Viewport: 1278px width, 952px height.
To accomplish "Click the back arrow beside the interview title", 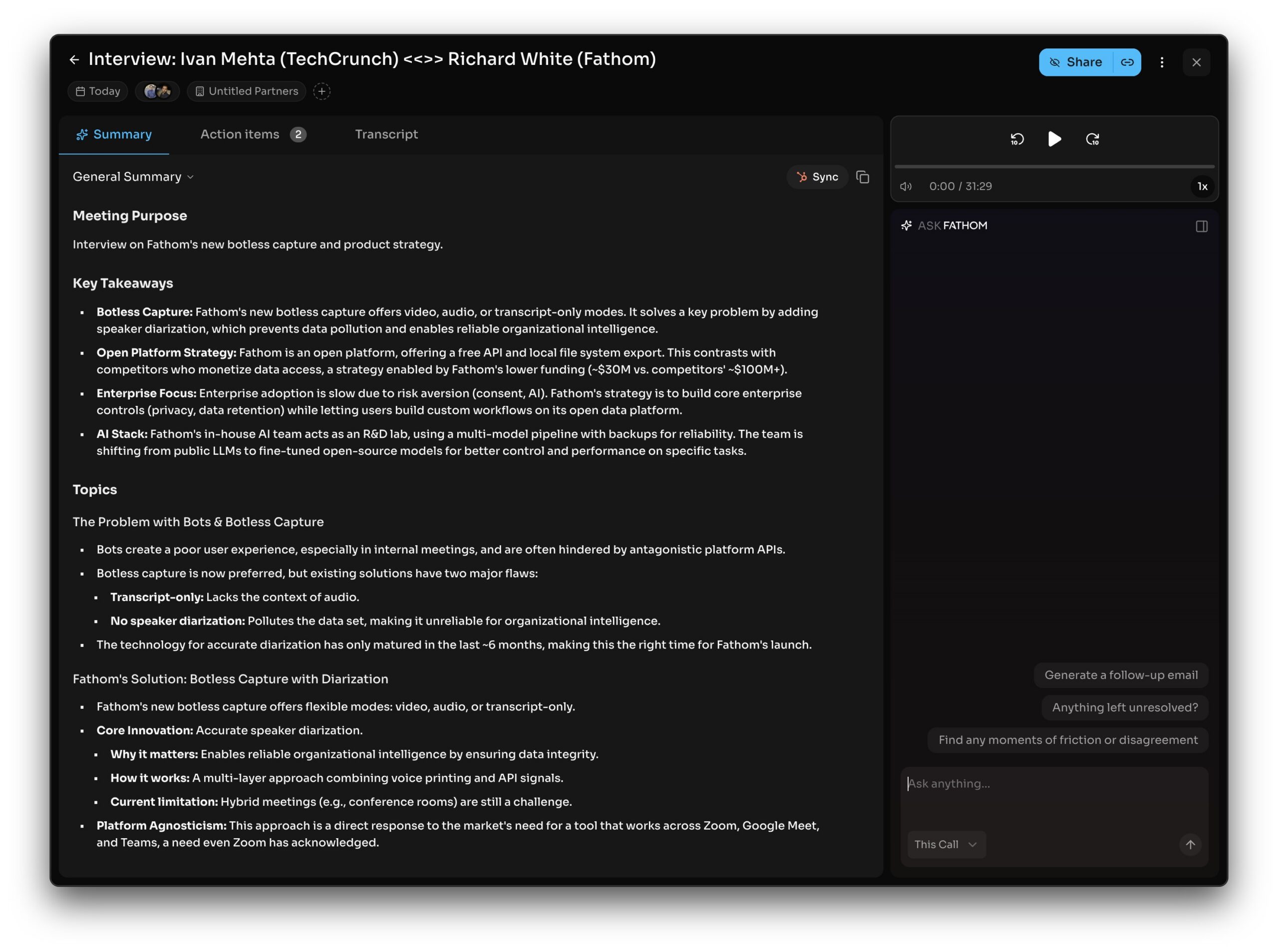I will pyautogui.click(x=74, y=59).
